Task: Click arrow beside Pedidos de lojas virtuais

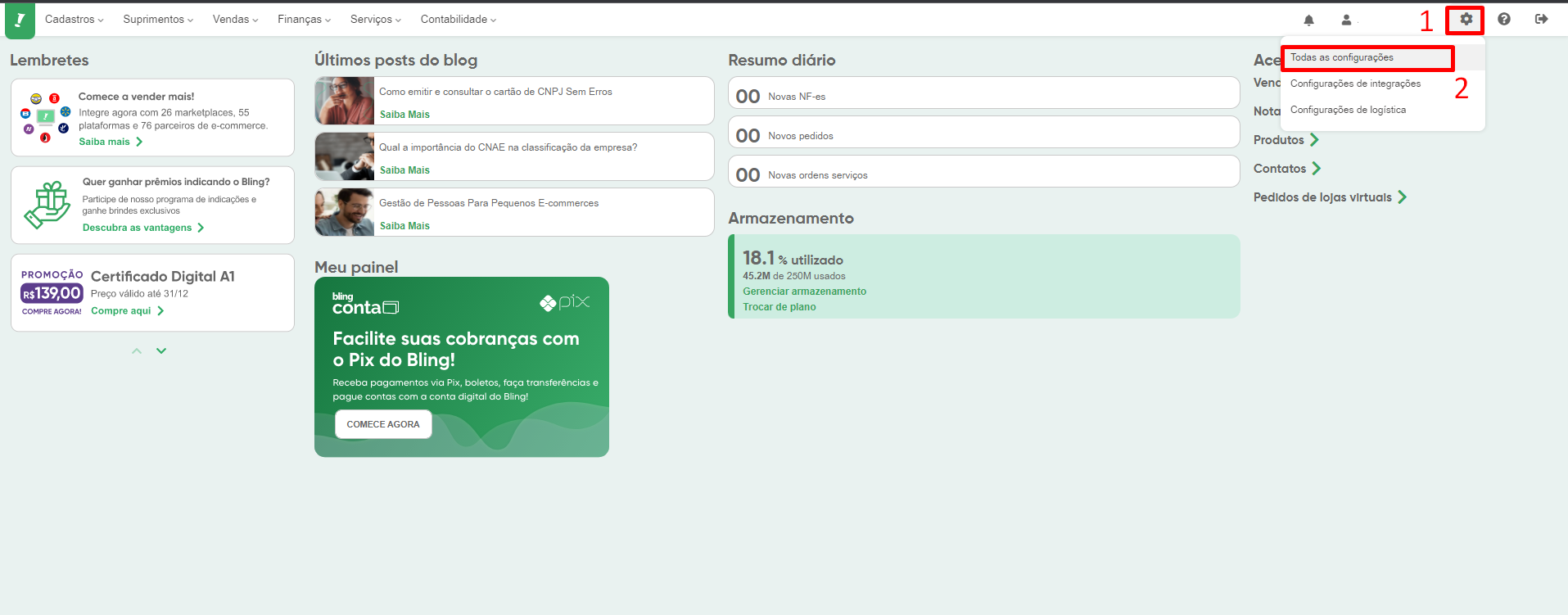Action: pyautogui.click(x=1402, y=197)
